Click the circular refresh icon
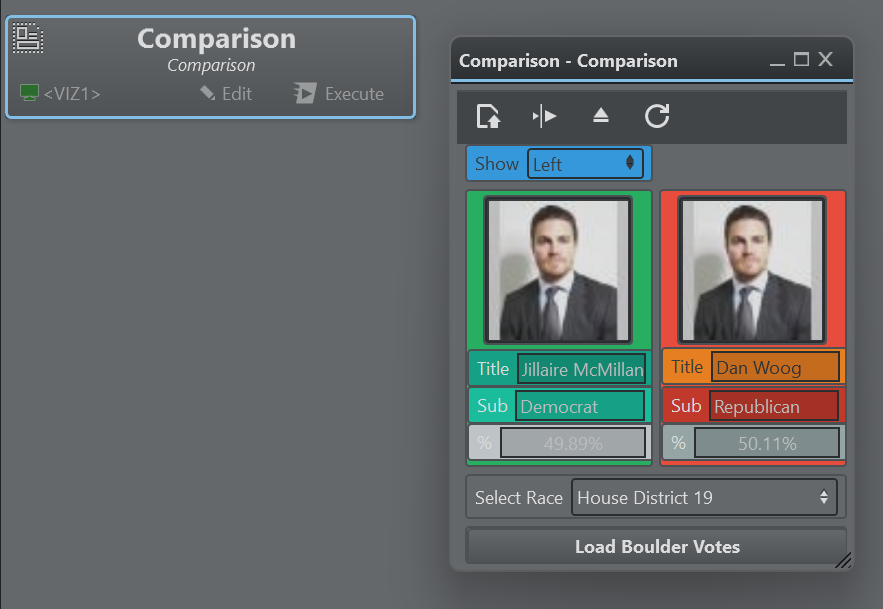Viewport: 883px width, 609px height. point(656,116)
